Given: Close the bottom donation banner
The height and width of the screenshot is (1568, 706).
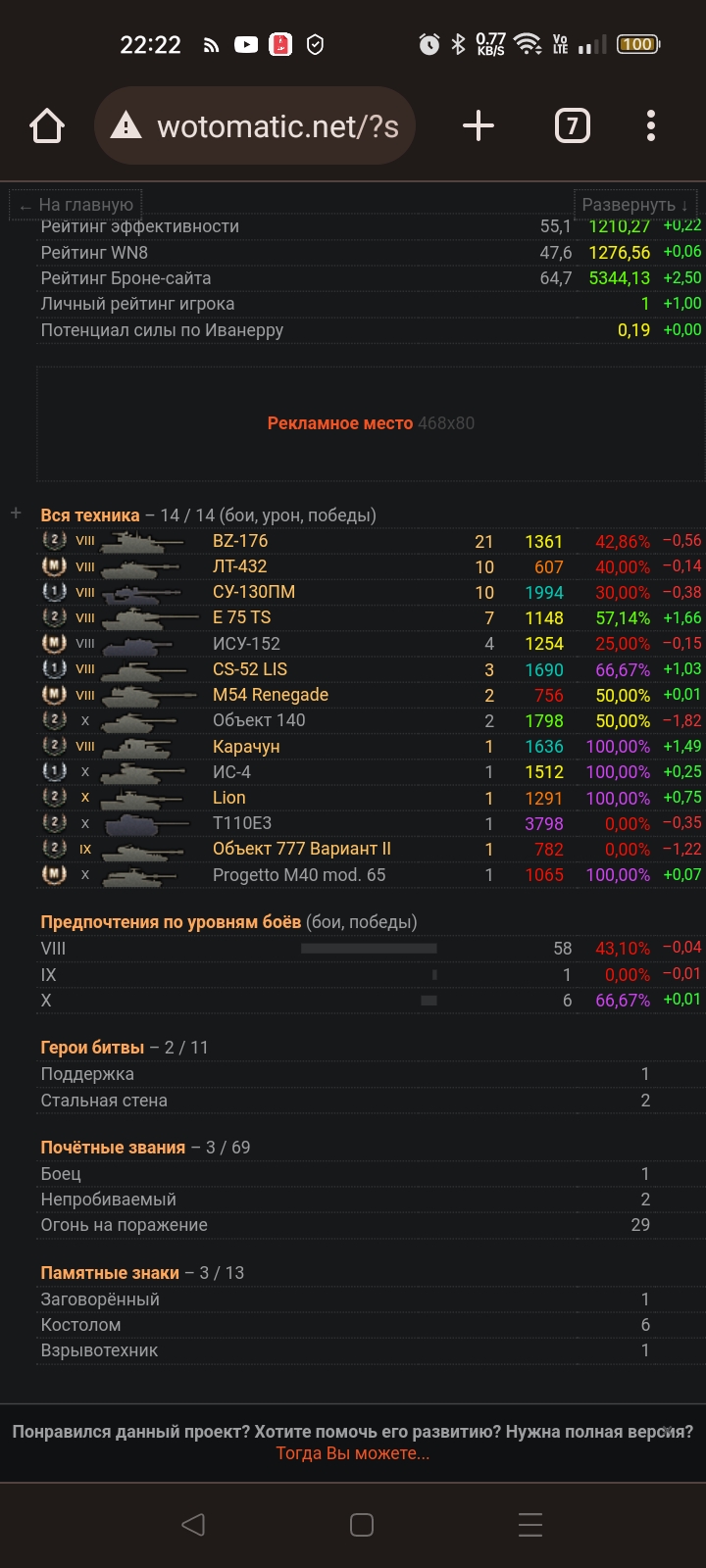Looking at the screenshot, I should 667,1430.
